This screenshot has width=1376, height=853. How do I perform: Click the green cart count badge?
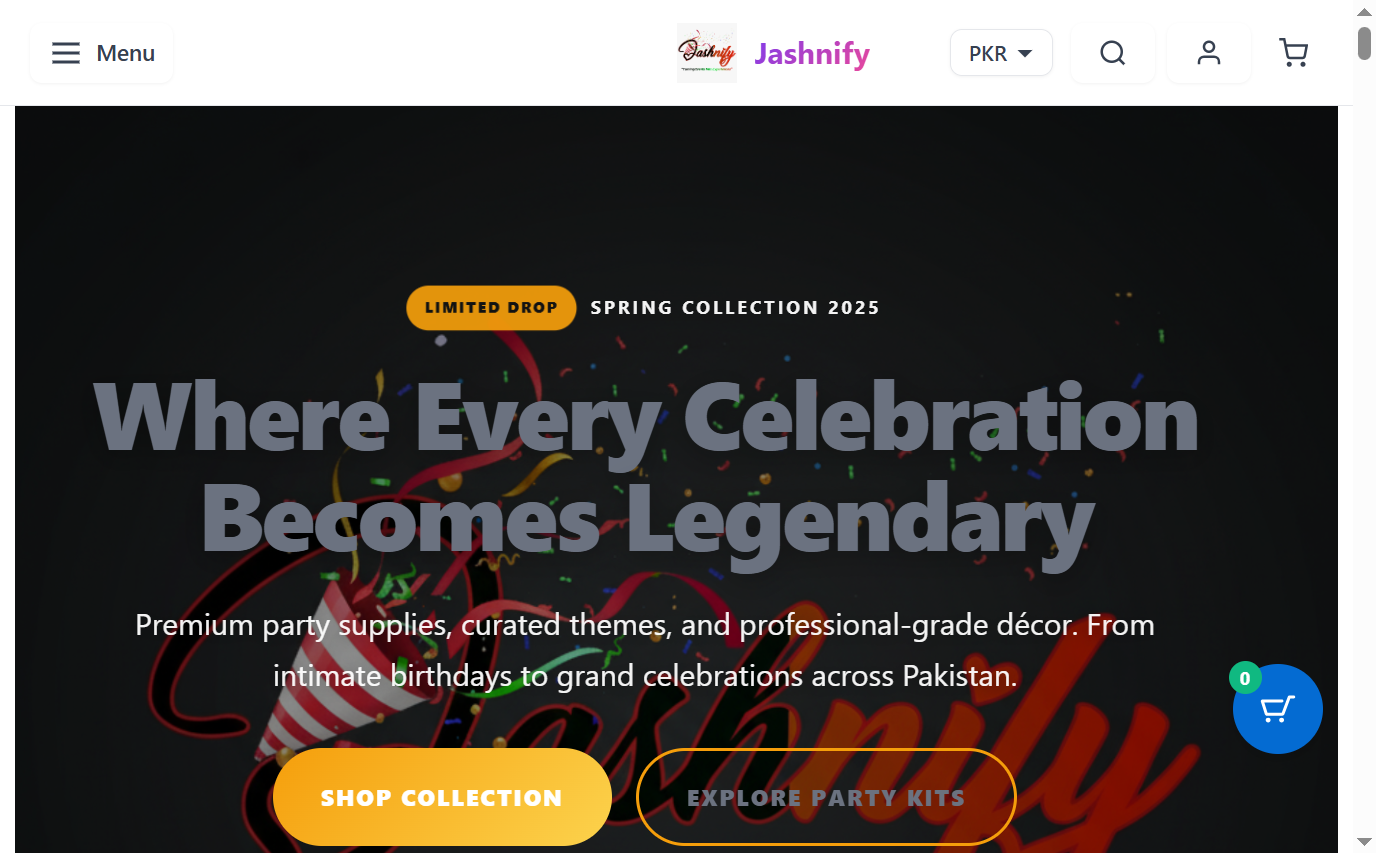(1245, 679)
